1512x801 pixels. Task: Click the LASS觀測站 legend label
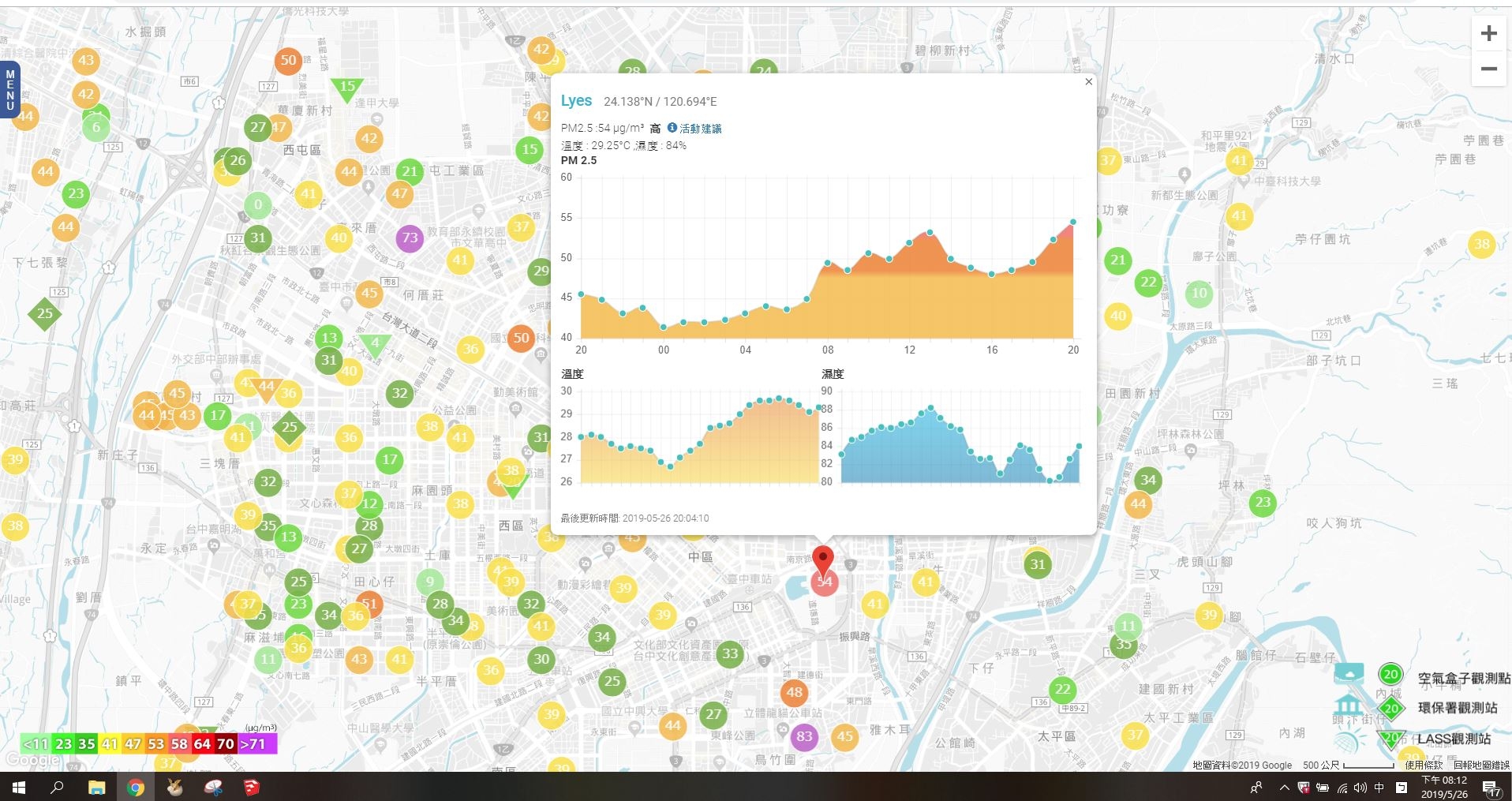pyautogui.click(x=1454, y=739)
